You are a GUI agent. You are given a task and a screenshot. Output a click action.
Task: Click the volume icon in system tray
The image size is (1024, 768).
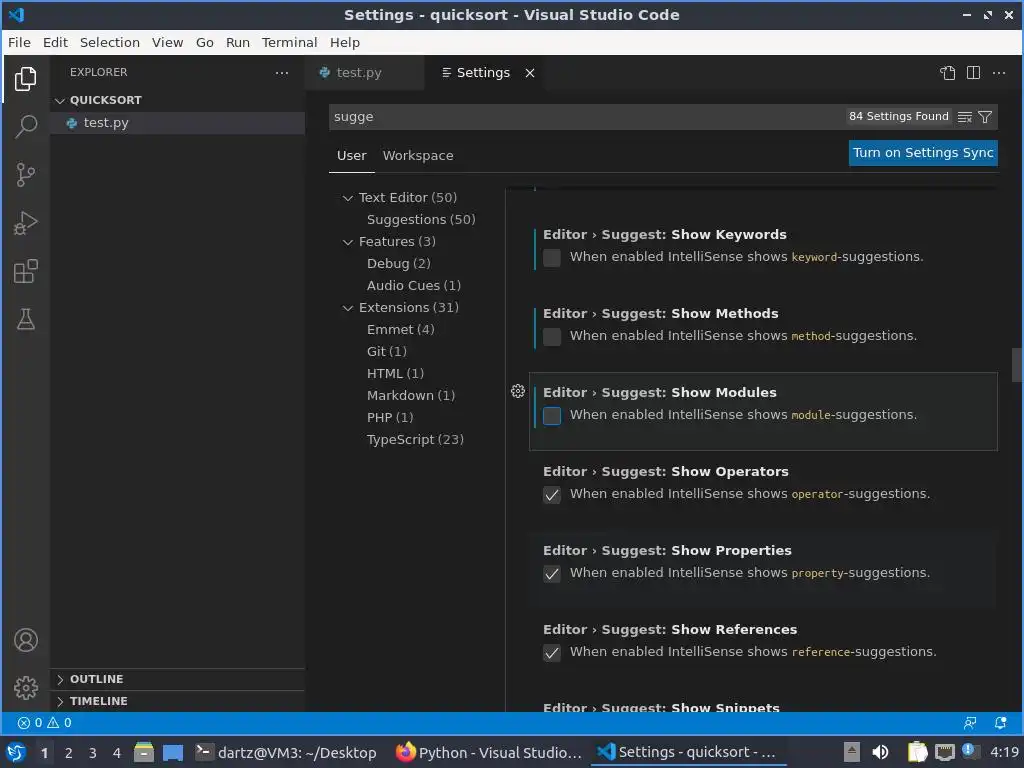(880, 752)
